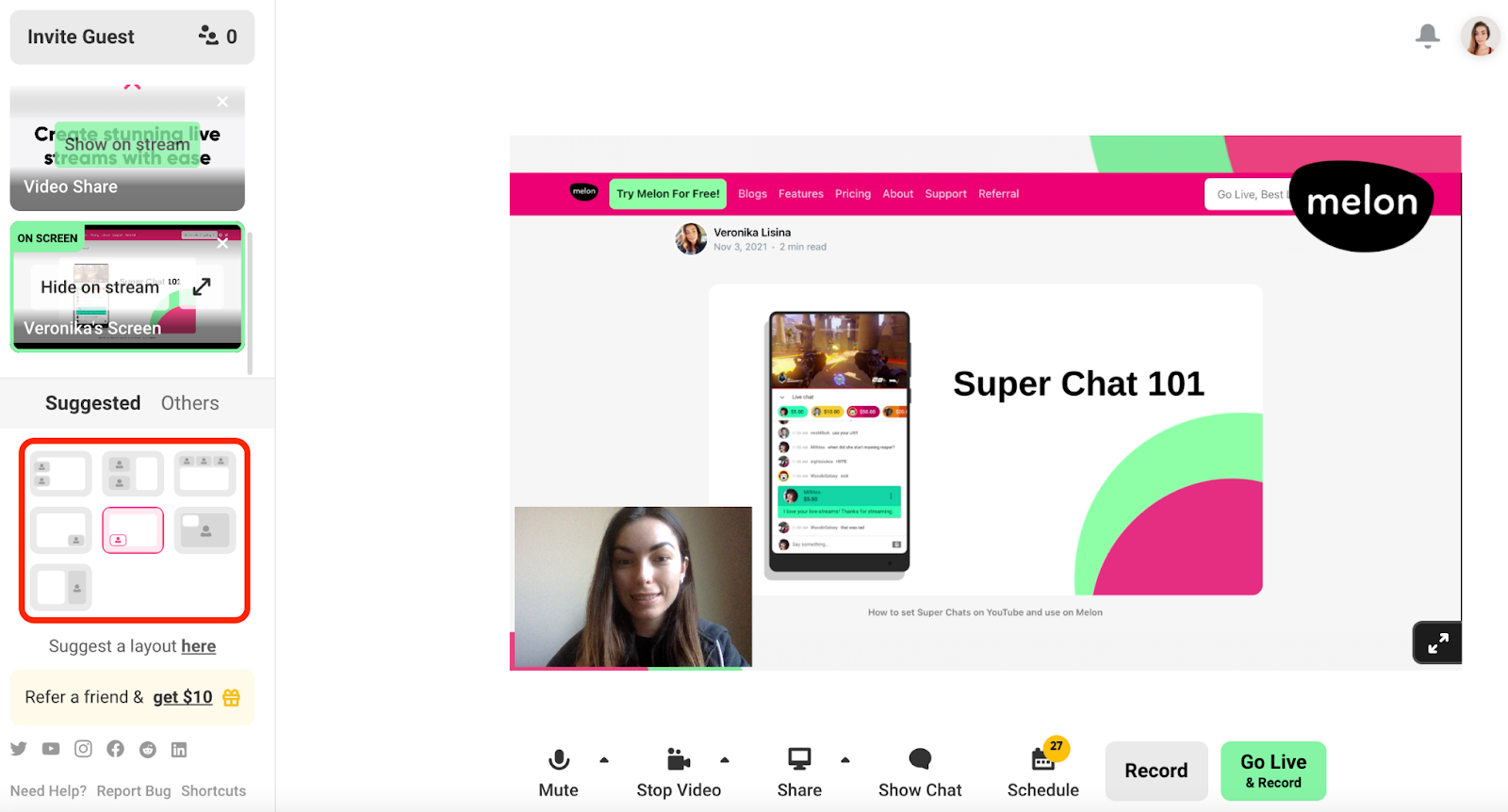Switch to the Suggested layouts tab

(92, 403)
